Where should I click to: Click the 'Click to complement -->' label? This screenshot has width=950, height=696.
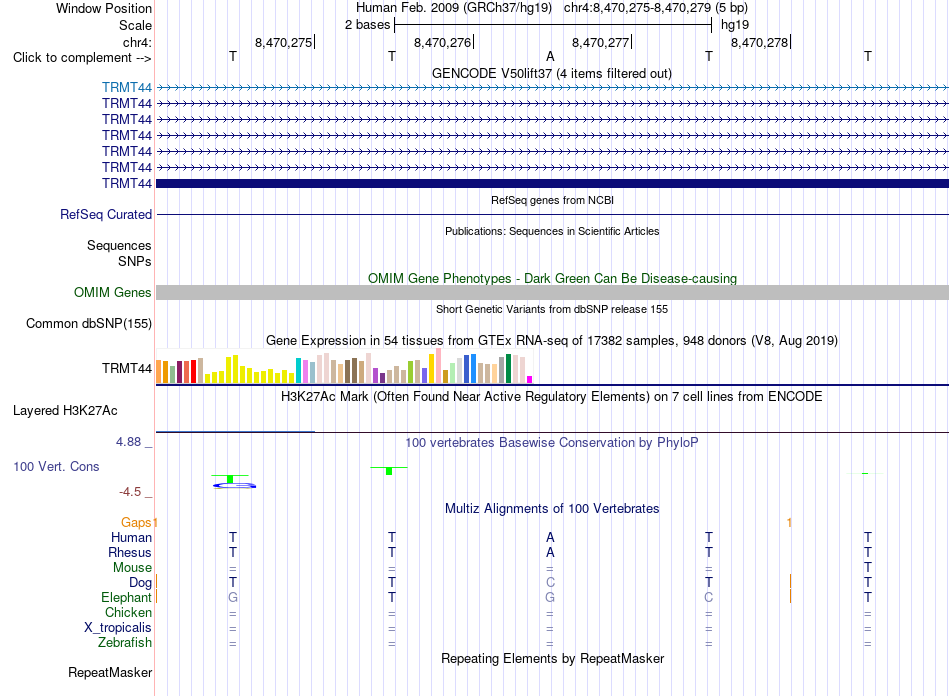point(82,58)
